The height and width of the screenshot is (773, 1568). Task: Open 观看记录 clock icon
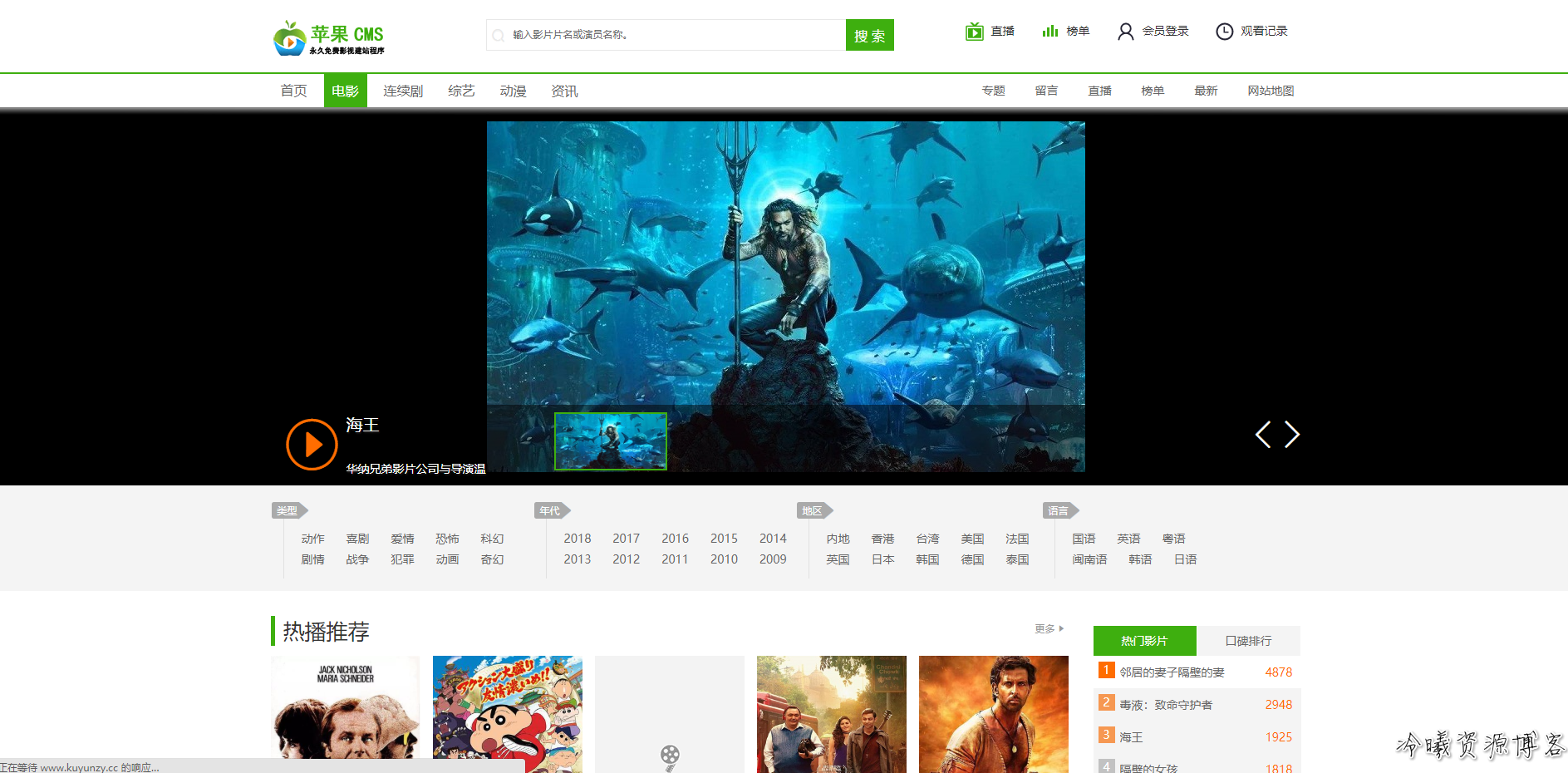coord(1224,32)
